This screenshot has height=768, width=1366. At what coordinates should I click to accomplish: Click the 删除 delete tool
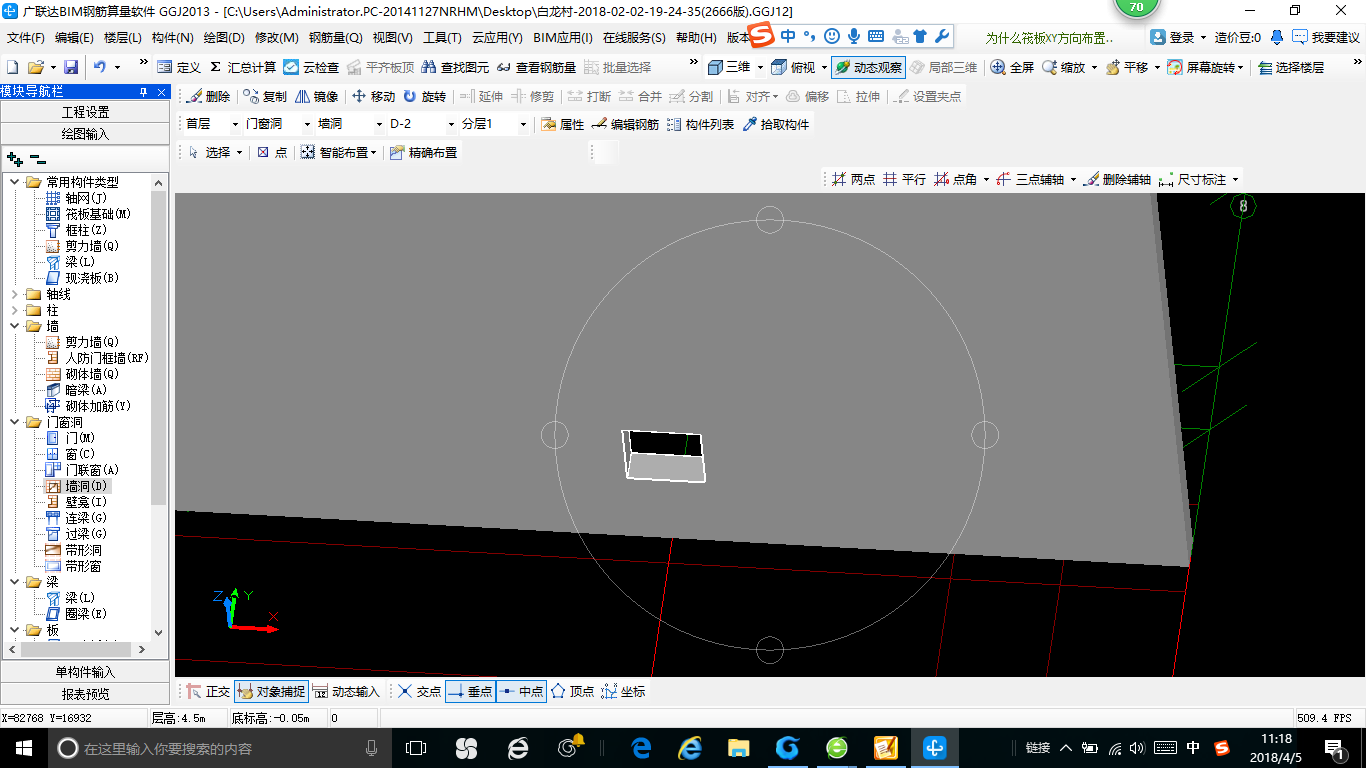[208, 97]
